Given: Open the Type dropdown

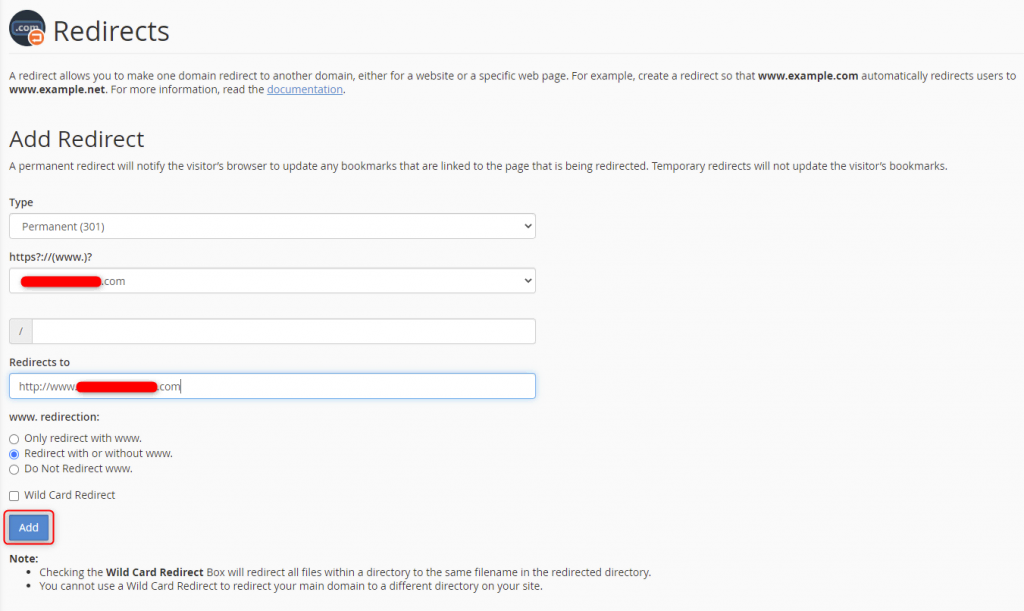Looking at the screenshot, I should pos(272,225).
